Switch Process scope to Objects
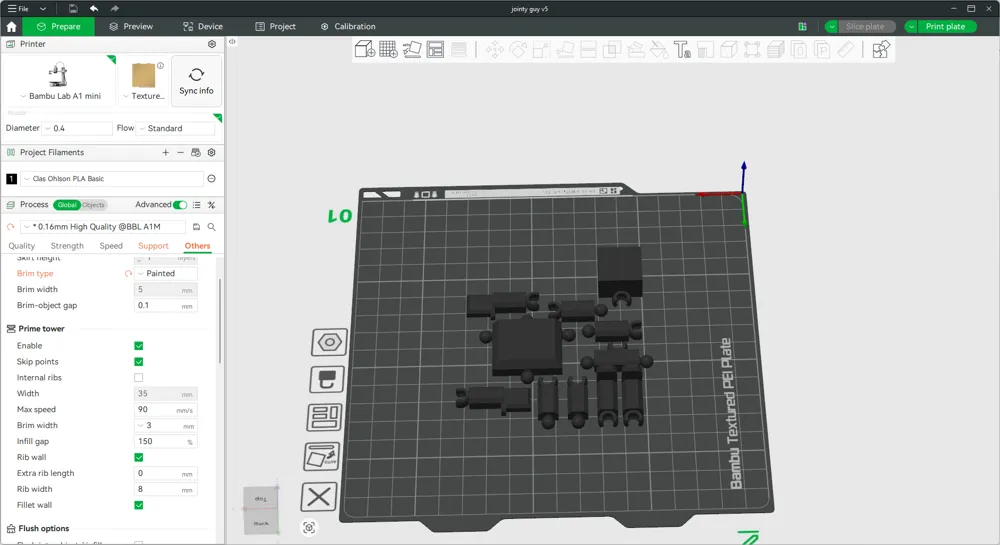 pos(93,205)
